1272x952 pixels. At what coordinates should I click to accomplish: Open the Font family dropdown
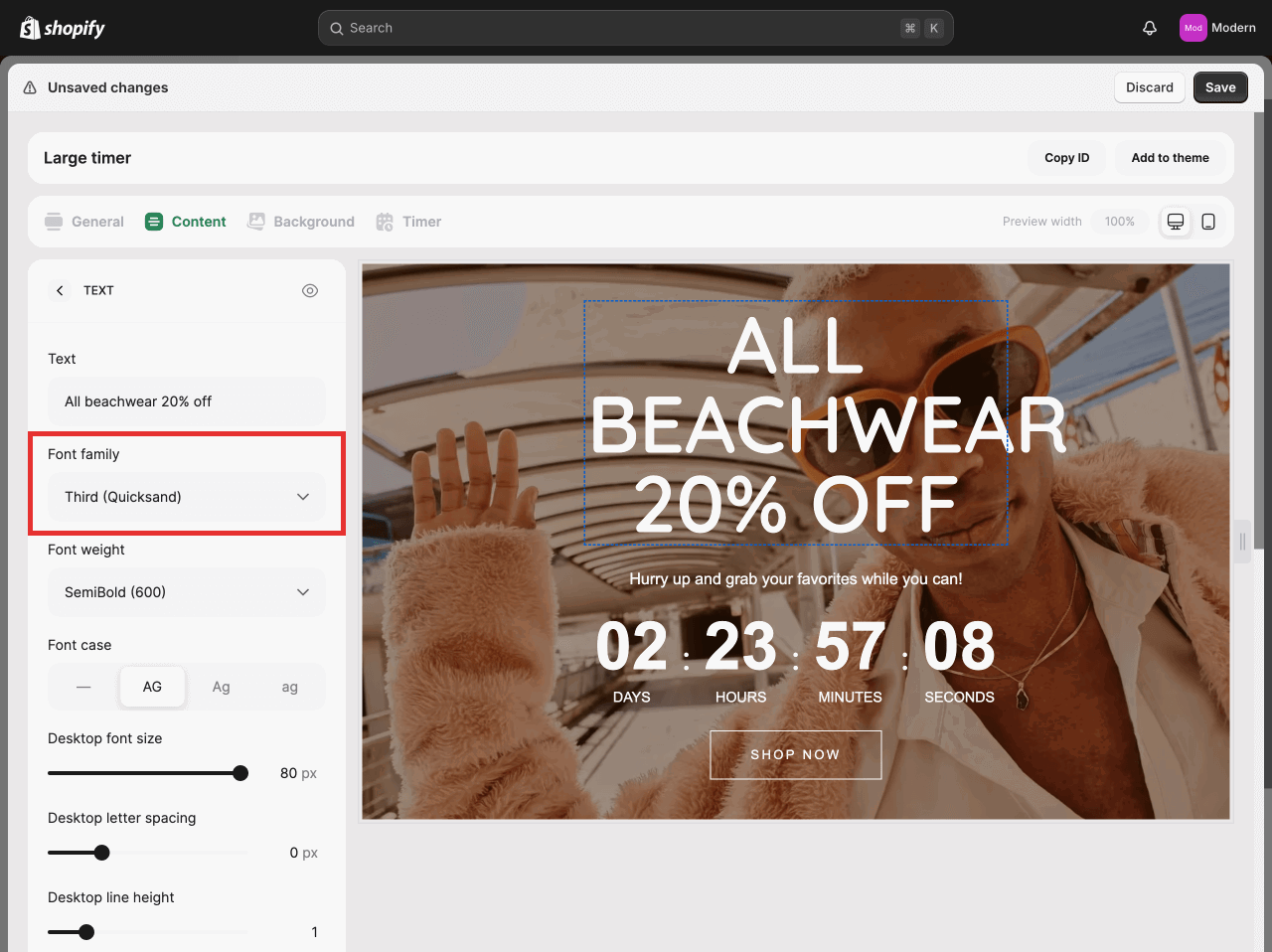[x=187, y=497]
